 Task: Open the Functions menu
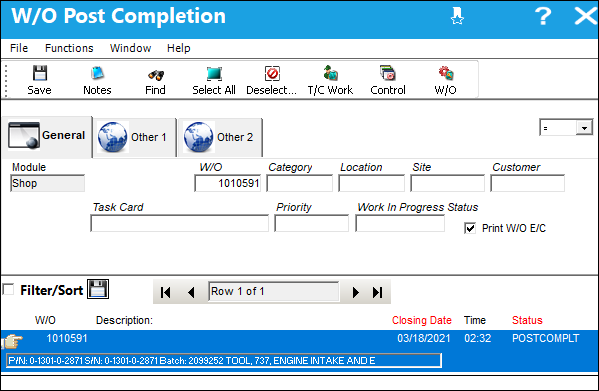pyautogui.click(x=69, y=48)
